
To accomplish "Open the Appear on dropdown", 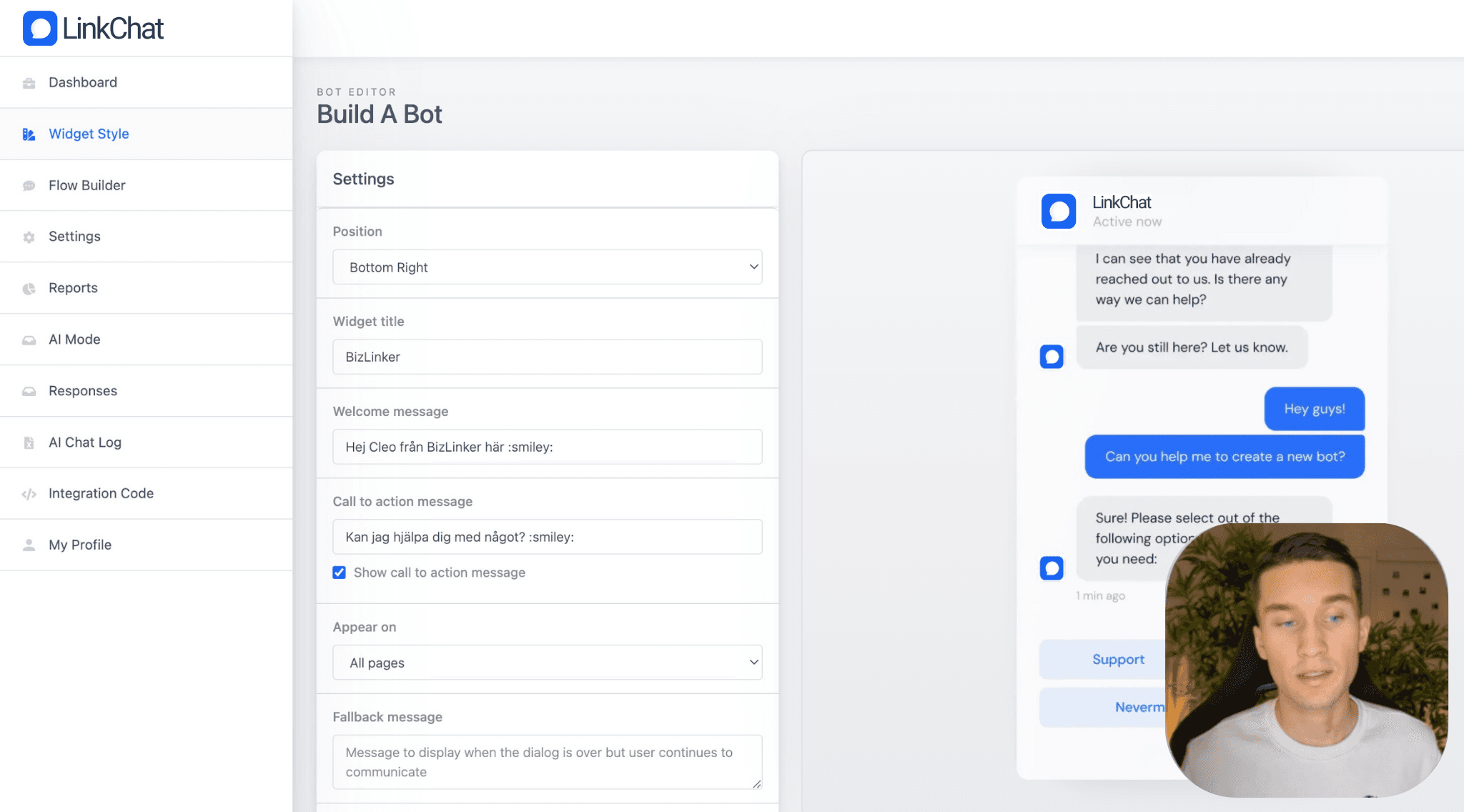I will [x=548, y=663].
